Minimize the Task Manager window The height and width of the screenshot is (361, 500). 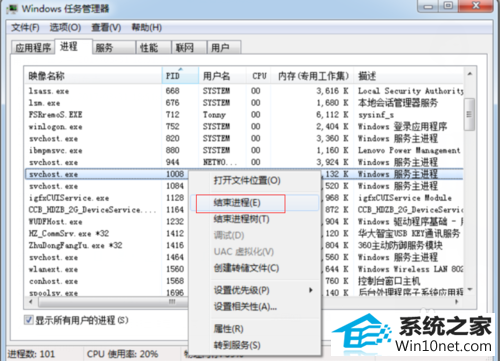(x=429, y=6)
